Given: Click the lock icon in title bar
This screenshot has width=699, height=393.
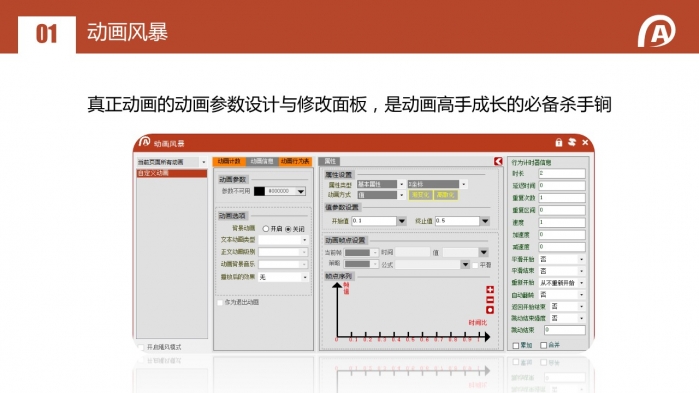Looking at the screenshot, I should click(559, 143).
